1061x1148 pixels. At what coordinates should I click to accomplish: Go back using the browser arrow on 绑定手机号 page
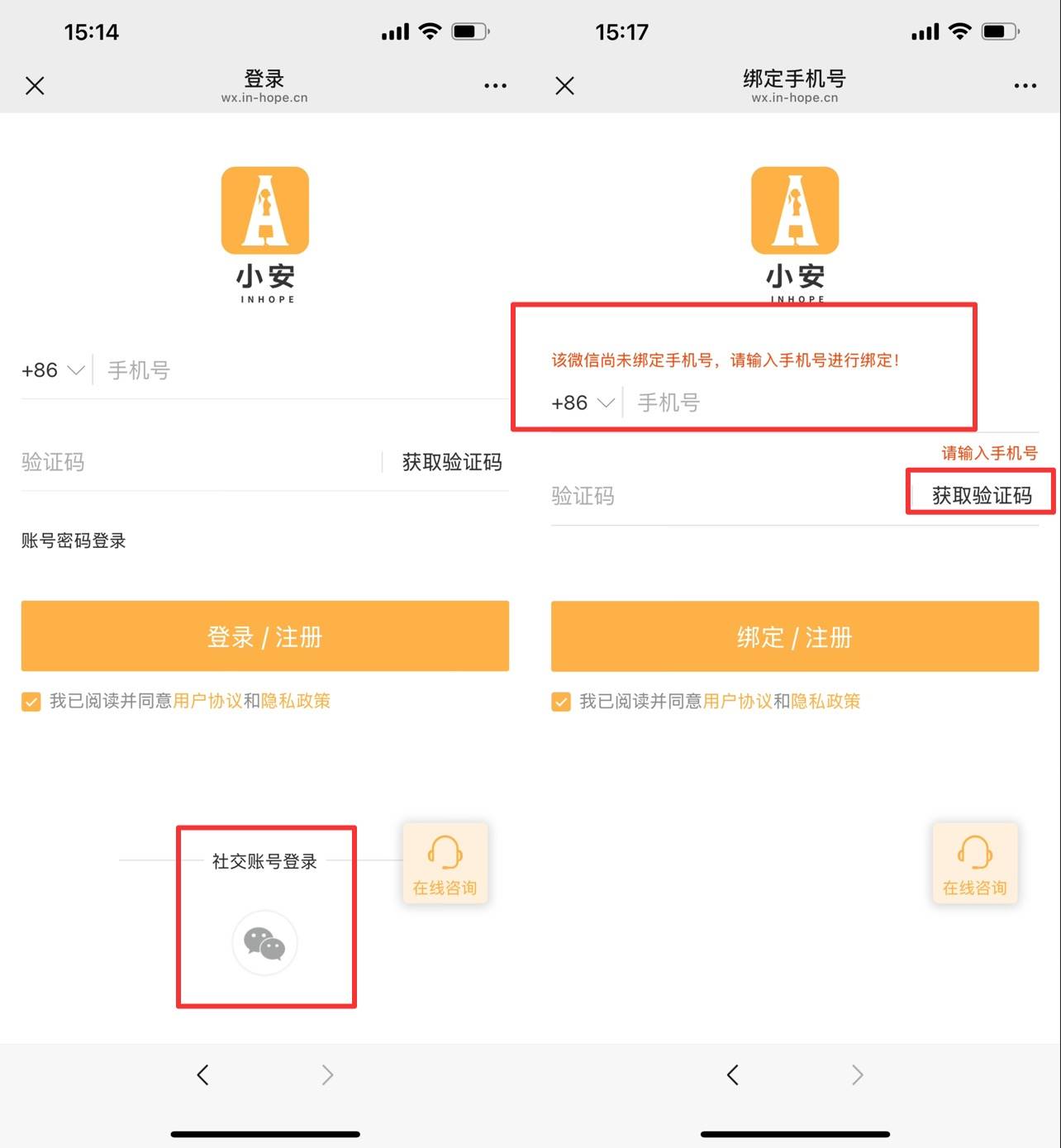click(733, 1074)
